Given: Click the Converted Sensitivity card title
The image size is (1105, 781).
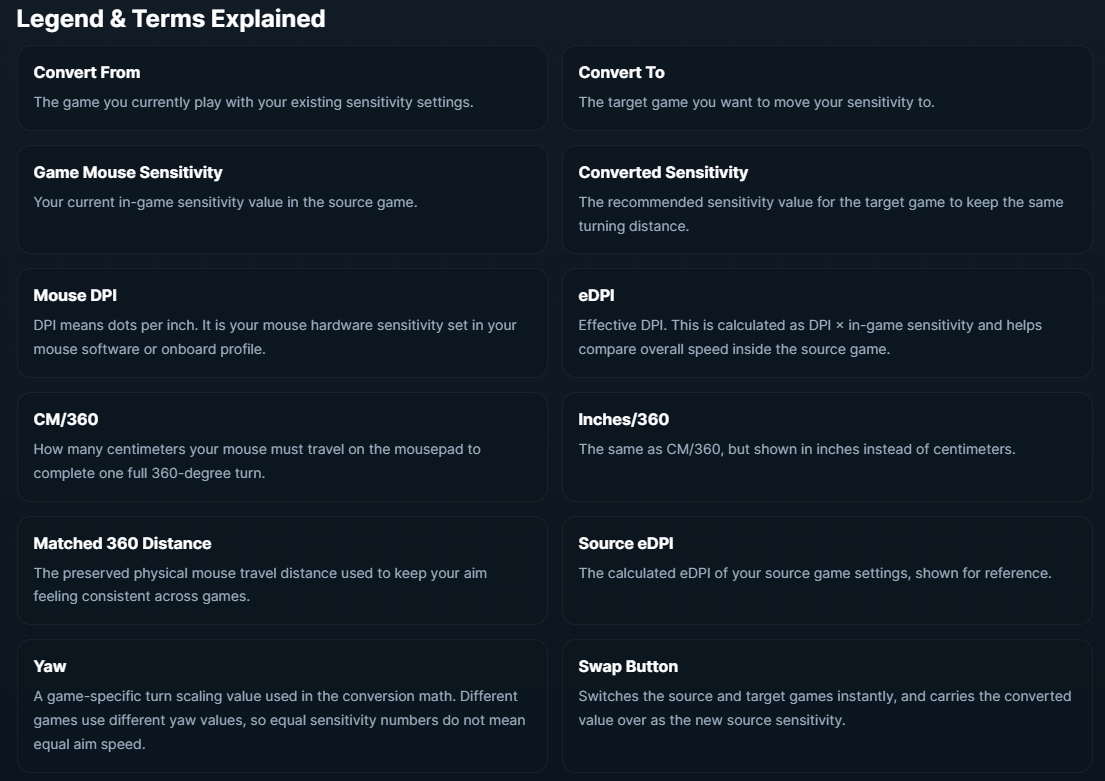Looking at the screenshot, I should click(663, 172).
